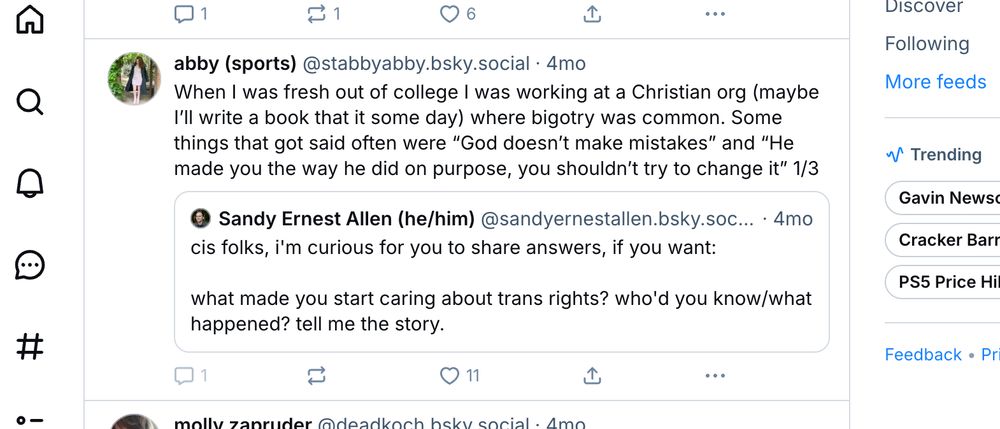Open Search via magnifier icon

tap(30, 101)
